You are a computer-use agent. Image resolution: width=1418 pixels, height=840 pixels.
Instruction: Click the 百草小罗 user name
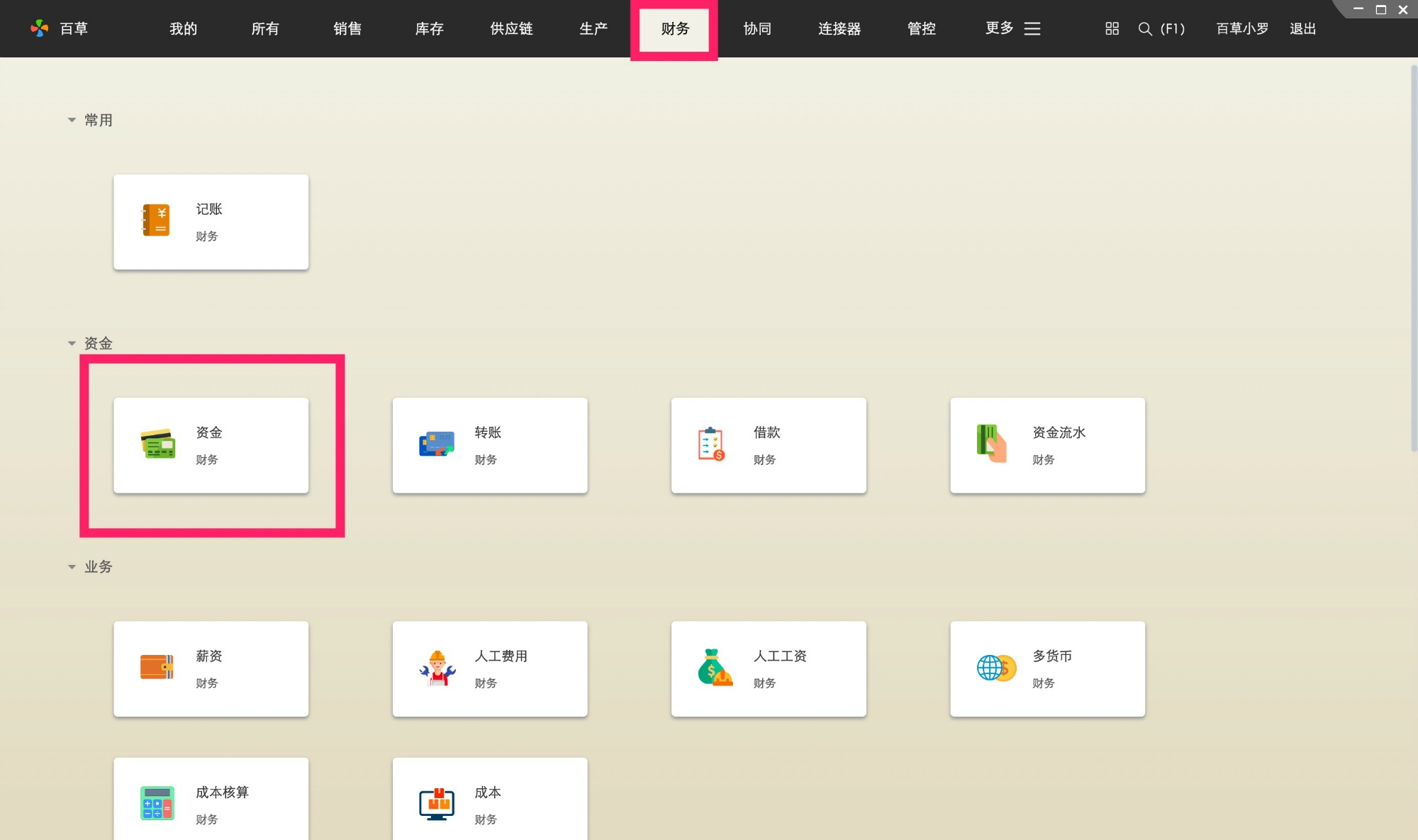[x=1242, y=28]
